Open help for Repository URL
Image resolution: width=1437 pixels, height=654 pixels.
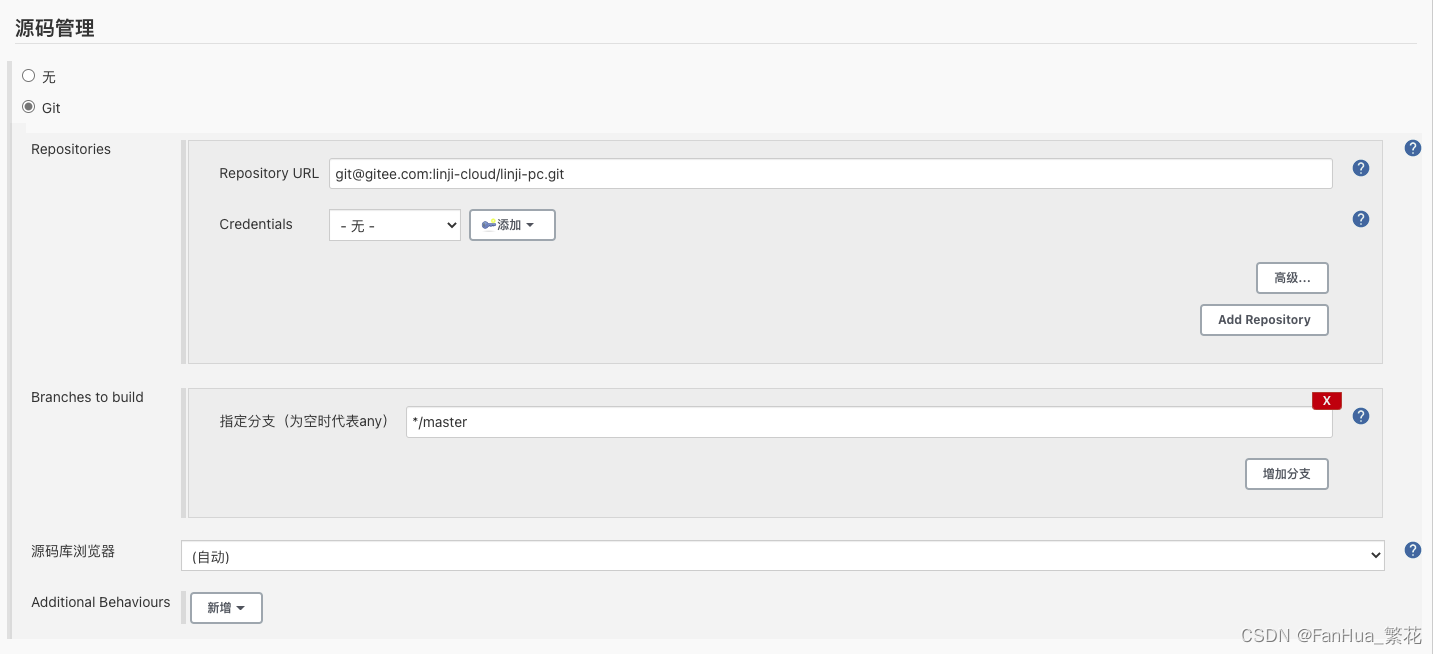pos(1360,168)
